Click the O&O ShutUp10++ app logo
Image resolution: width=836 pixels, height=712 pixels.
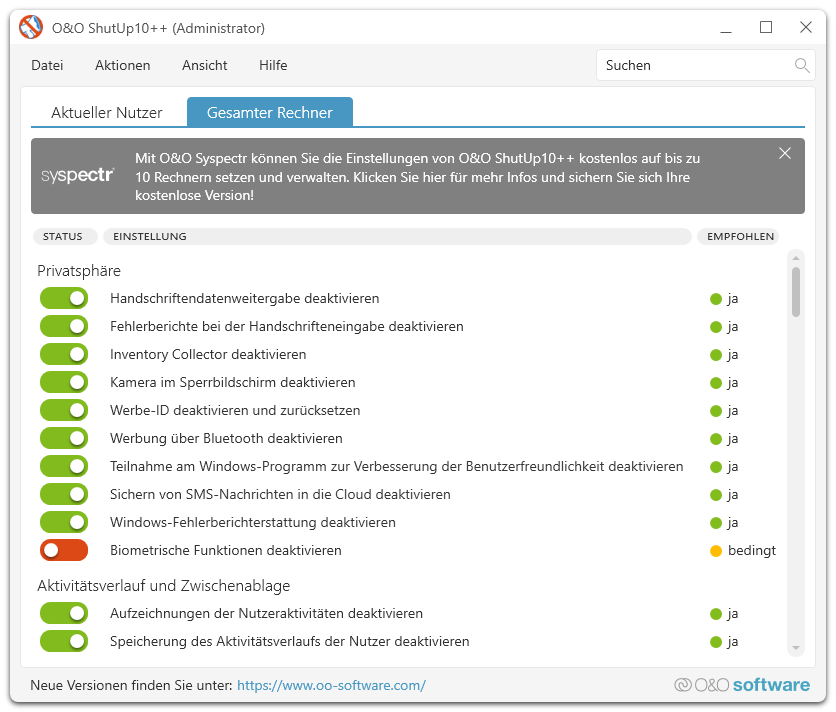pos(31,27)
